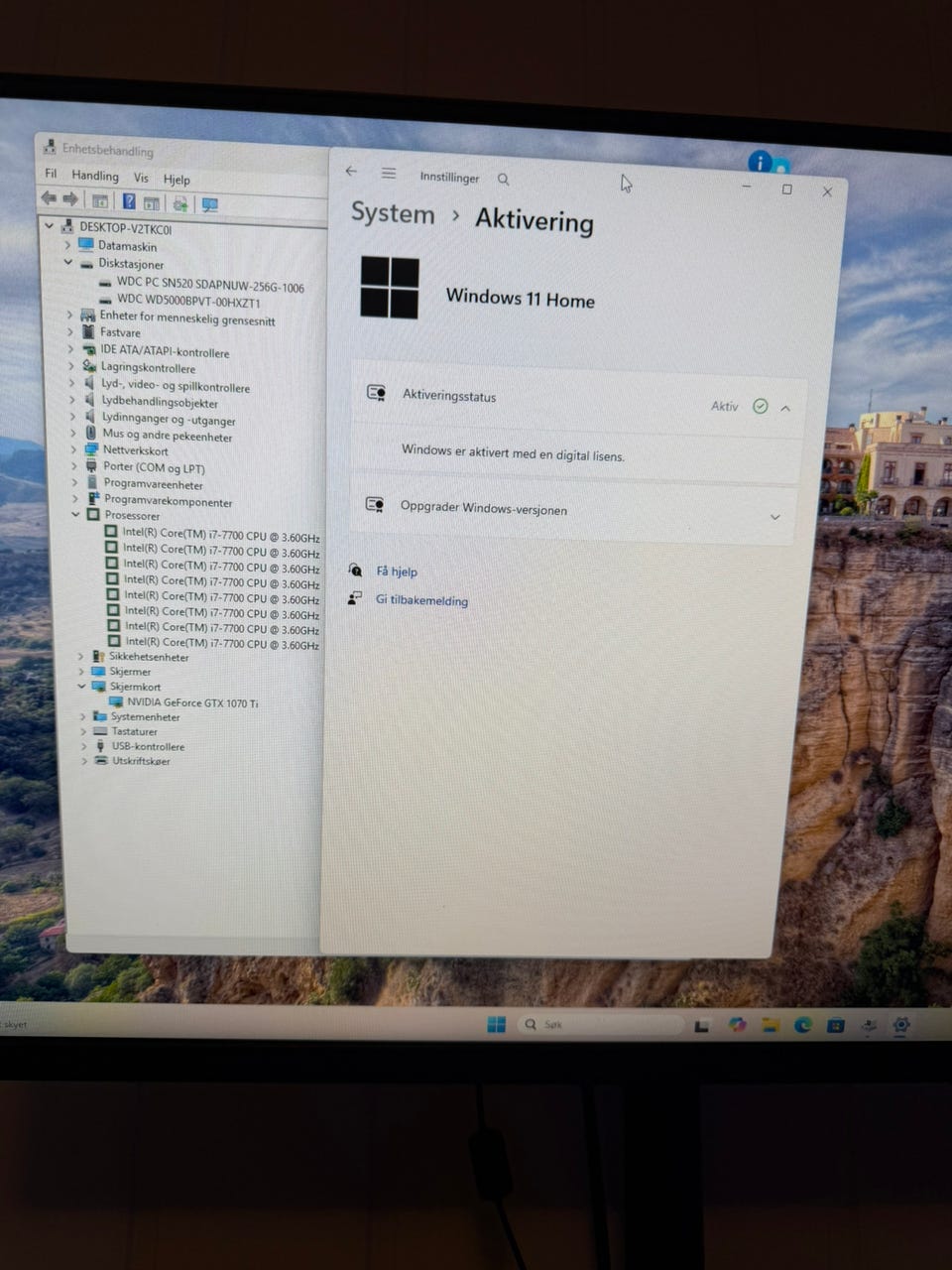Click the Søk taskbar search box
The image size is (952, 1270).
tap(600, 1024)
